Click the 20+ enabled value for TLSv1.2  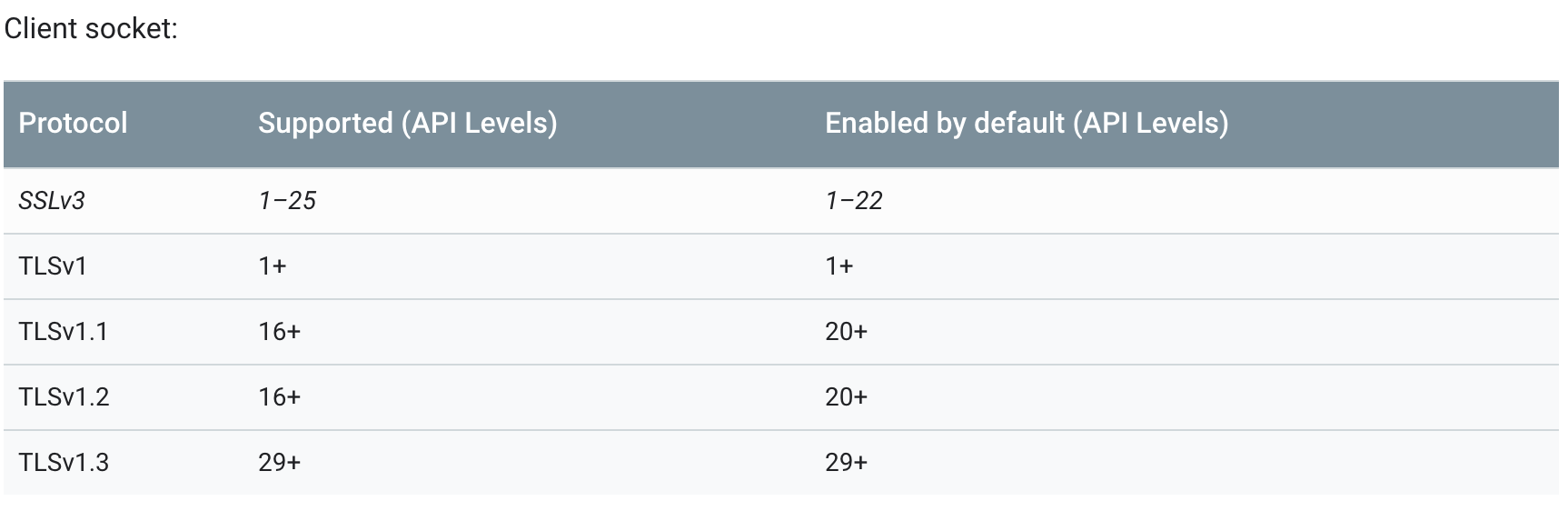(846, 397)
